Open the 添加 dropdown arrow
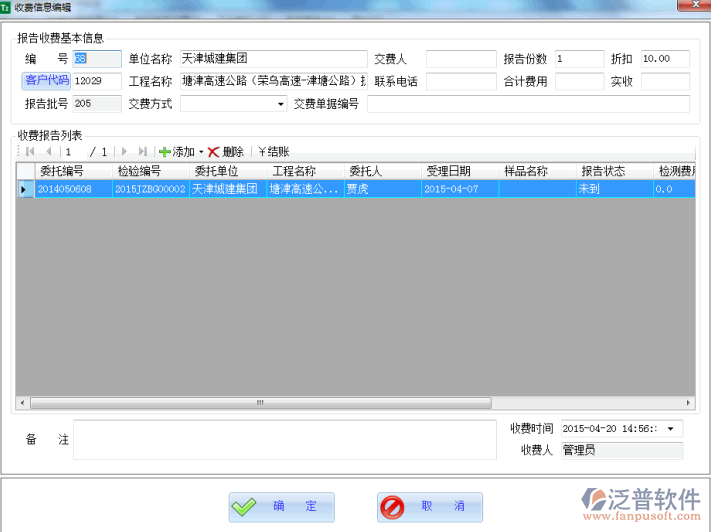711x532 pixels. pos(201,151)
